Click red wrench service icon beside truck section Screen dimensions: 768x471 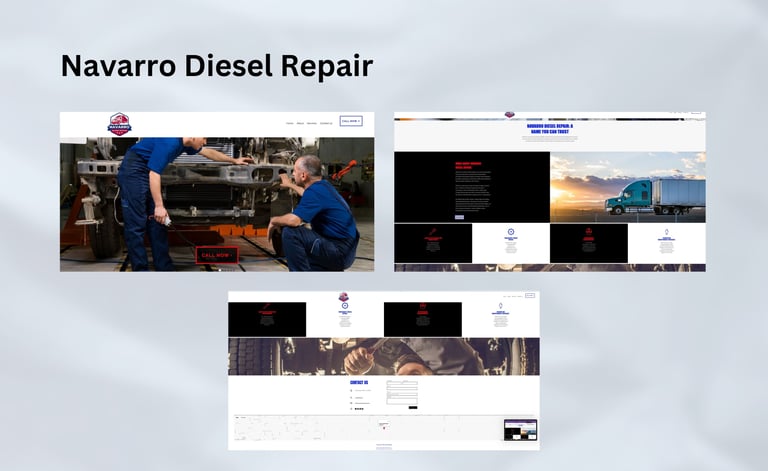tap(433, 232)
